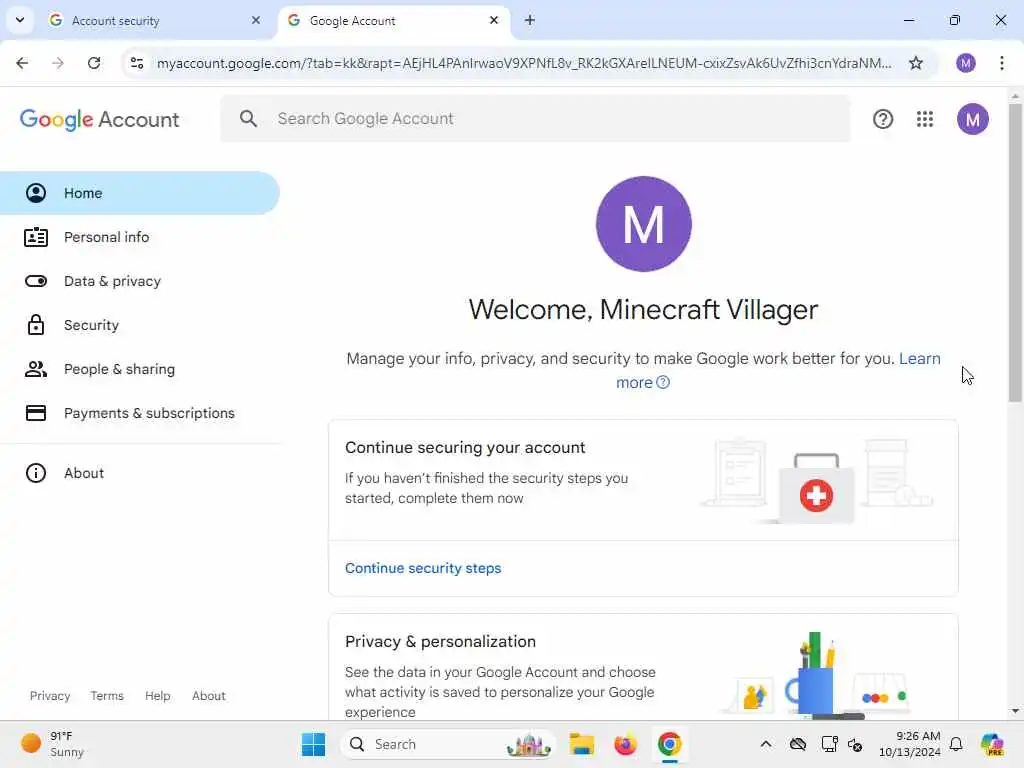Go forward in browser history
This screenshot has width=1024, height=768.
[x=58, y=63]
